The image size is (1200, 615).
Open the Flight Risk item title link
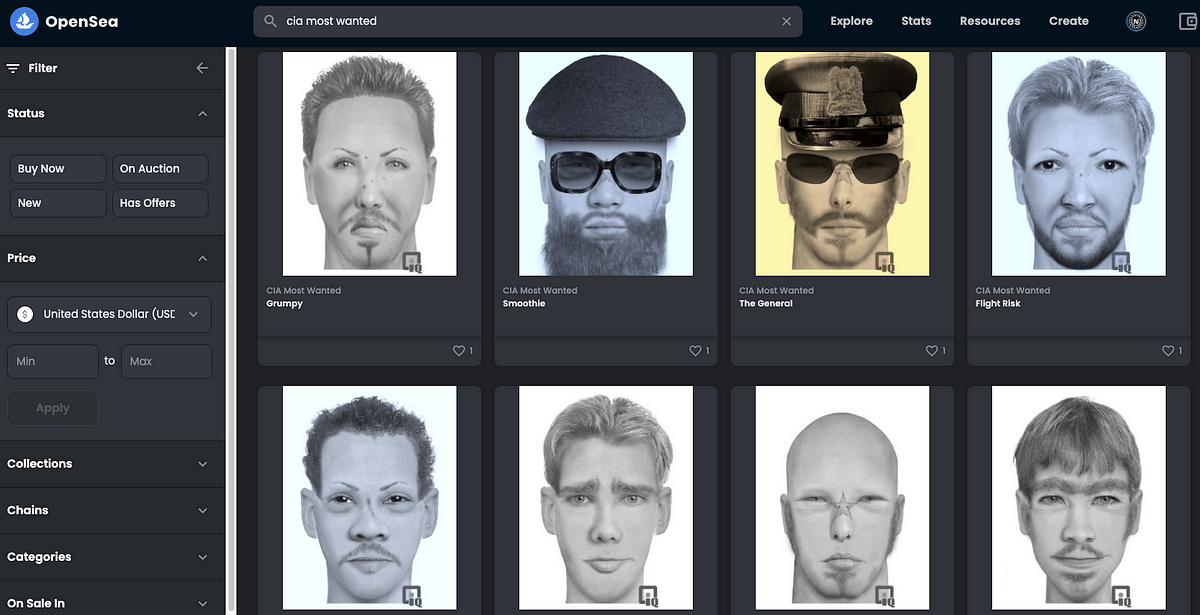pos(1000,303)
